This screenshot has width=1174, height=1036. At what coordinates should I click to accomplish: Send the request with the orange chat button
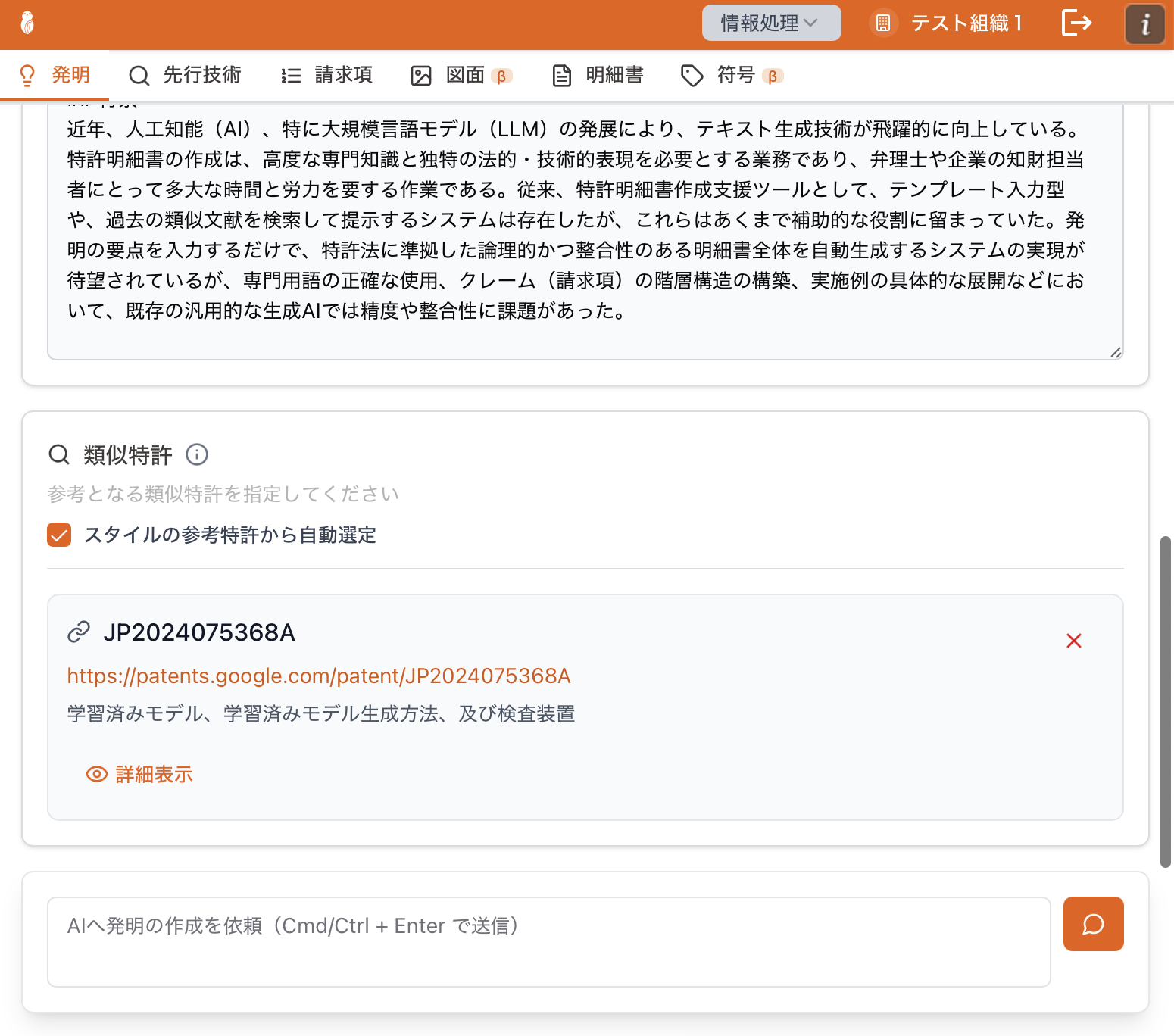coord(1093,924)
